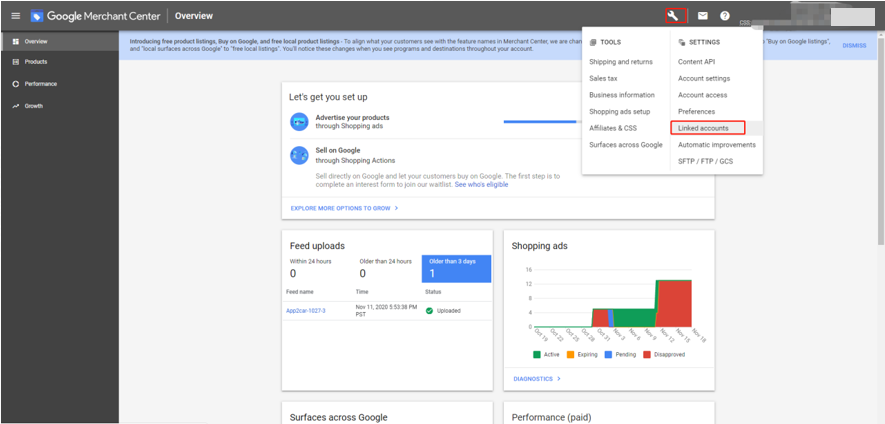This screenshot has height=424, width=885.
Task: Click the Products sidebar icon
Action: pos(16,62)
